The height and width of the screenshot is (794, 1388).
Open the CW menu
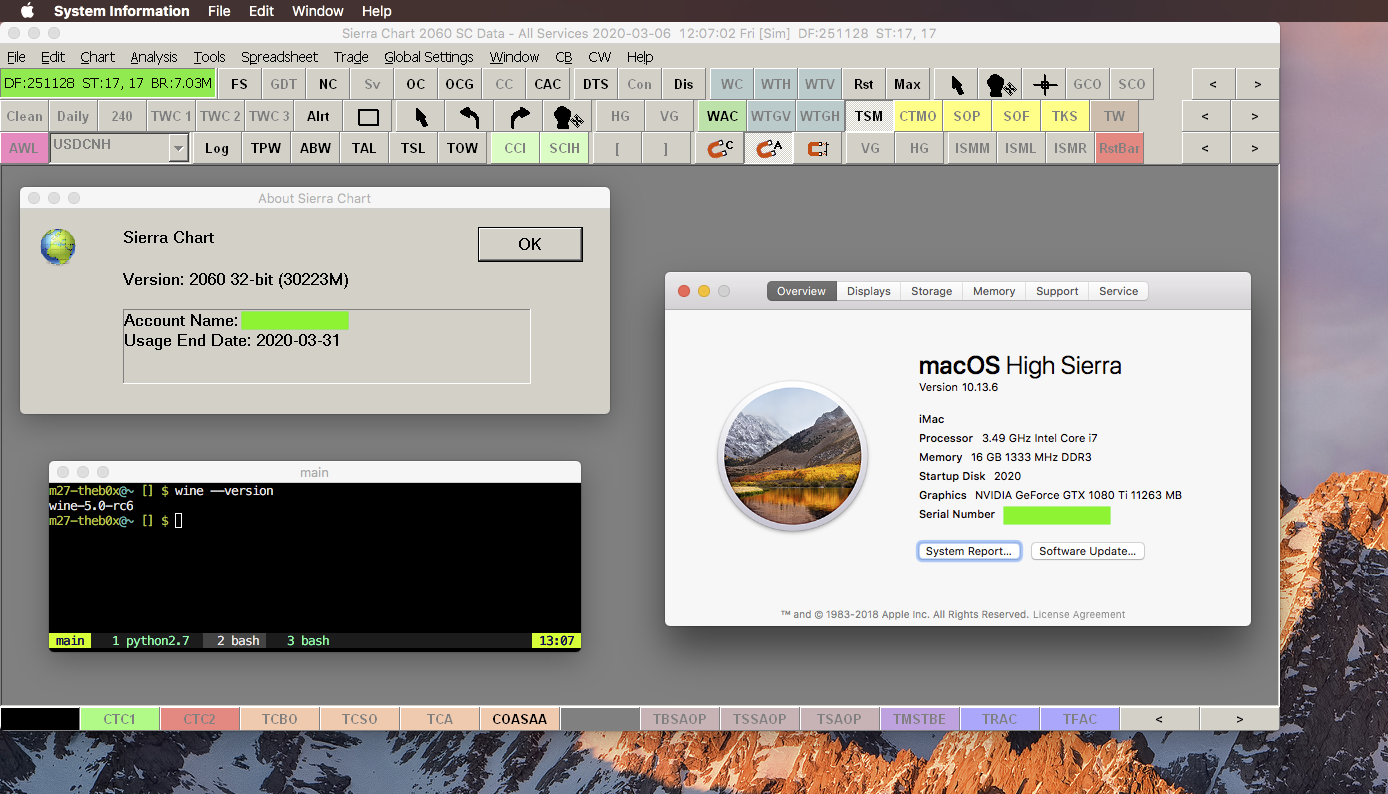(600, 57)
